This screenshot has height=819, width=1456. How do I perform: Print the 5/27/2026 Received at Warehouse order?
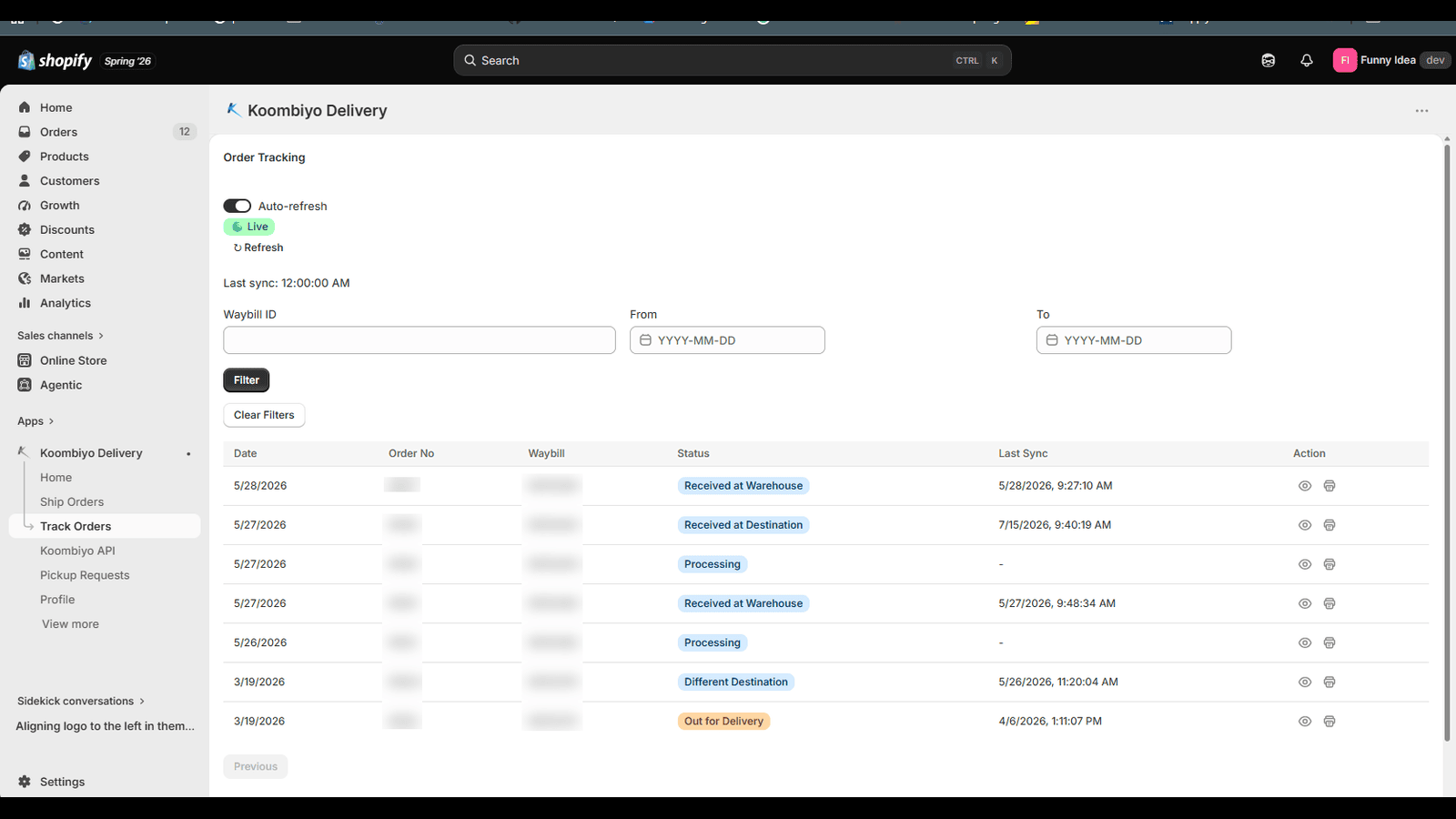click(x=1330, y=603)
